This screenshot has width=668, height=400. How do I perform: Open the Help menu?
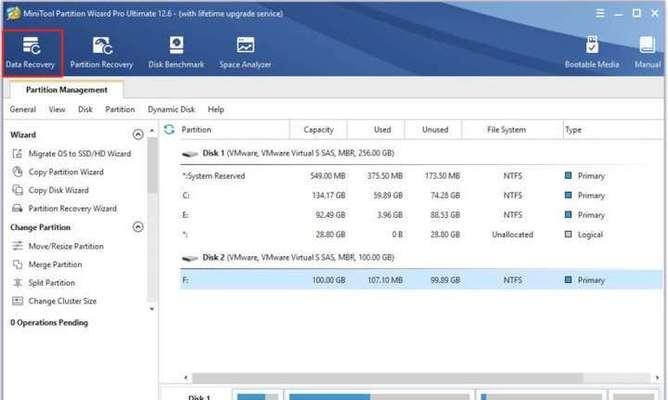pyautogui.click(x=216, y=109)
